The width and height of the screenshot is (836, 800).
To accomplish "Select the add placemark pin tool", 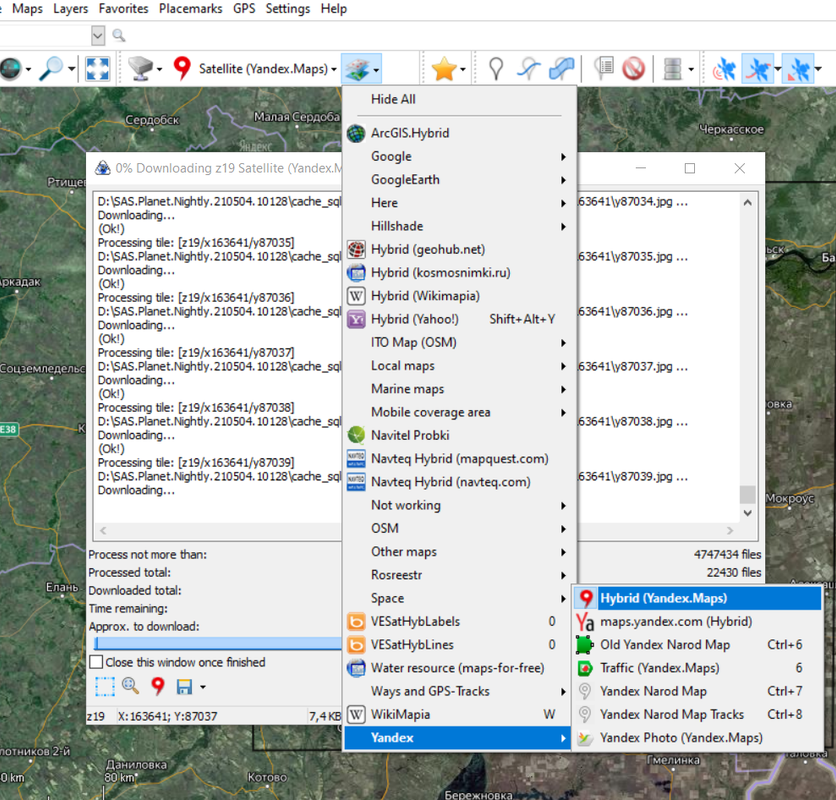I will point(496,69).
